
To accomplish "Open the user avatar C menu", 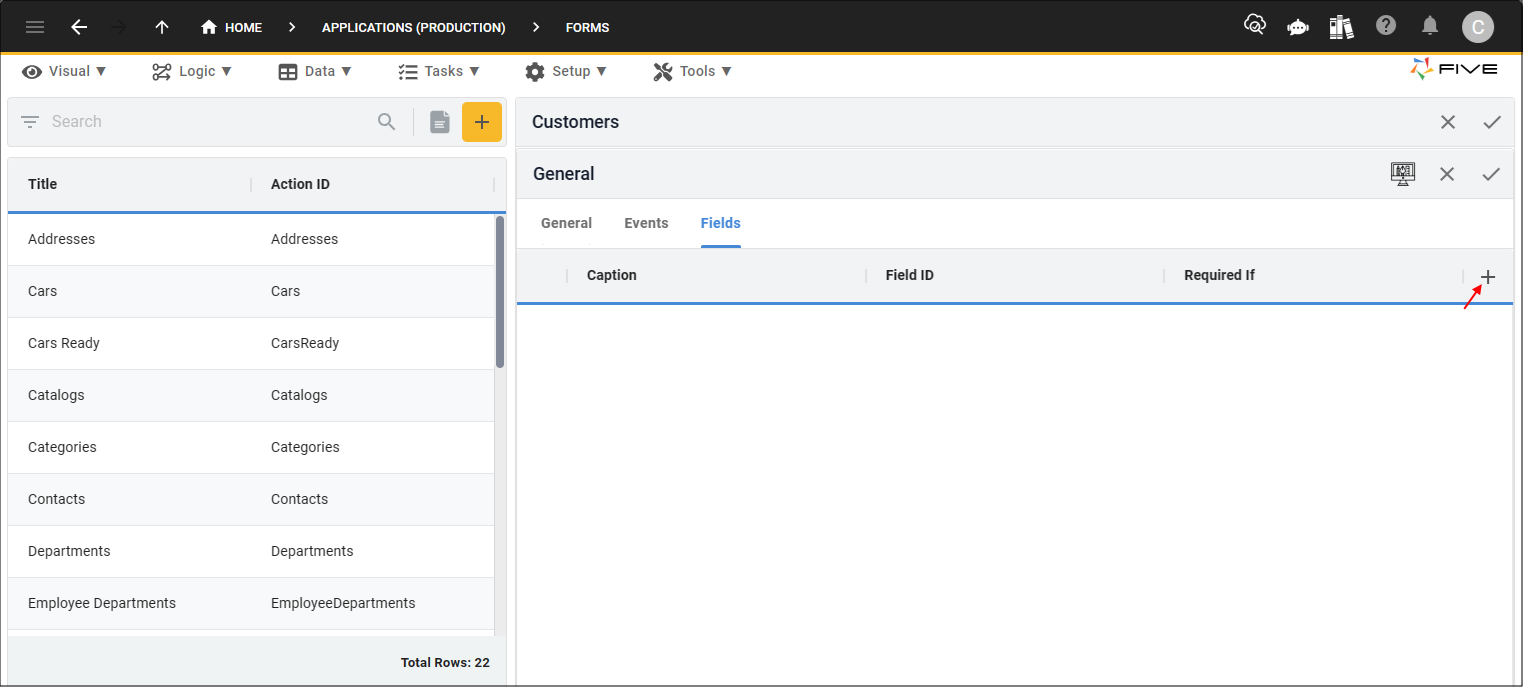I will 1477,27.
